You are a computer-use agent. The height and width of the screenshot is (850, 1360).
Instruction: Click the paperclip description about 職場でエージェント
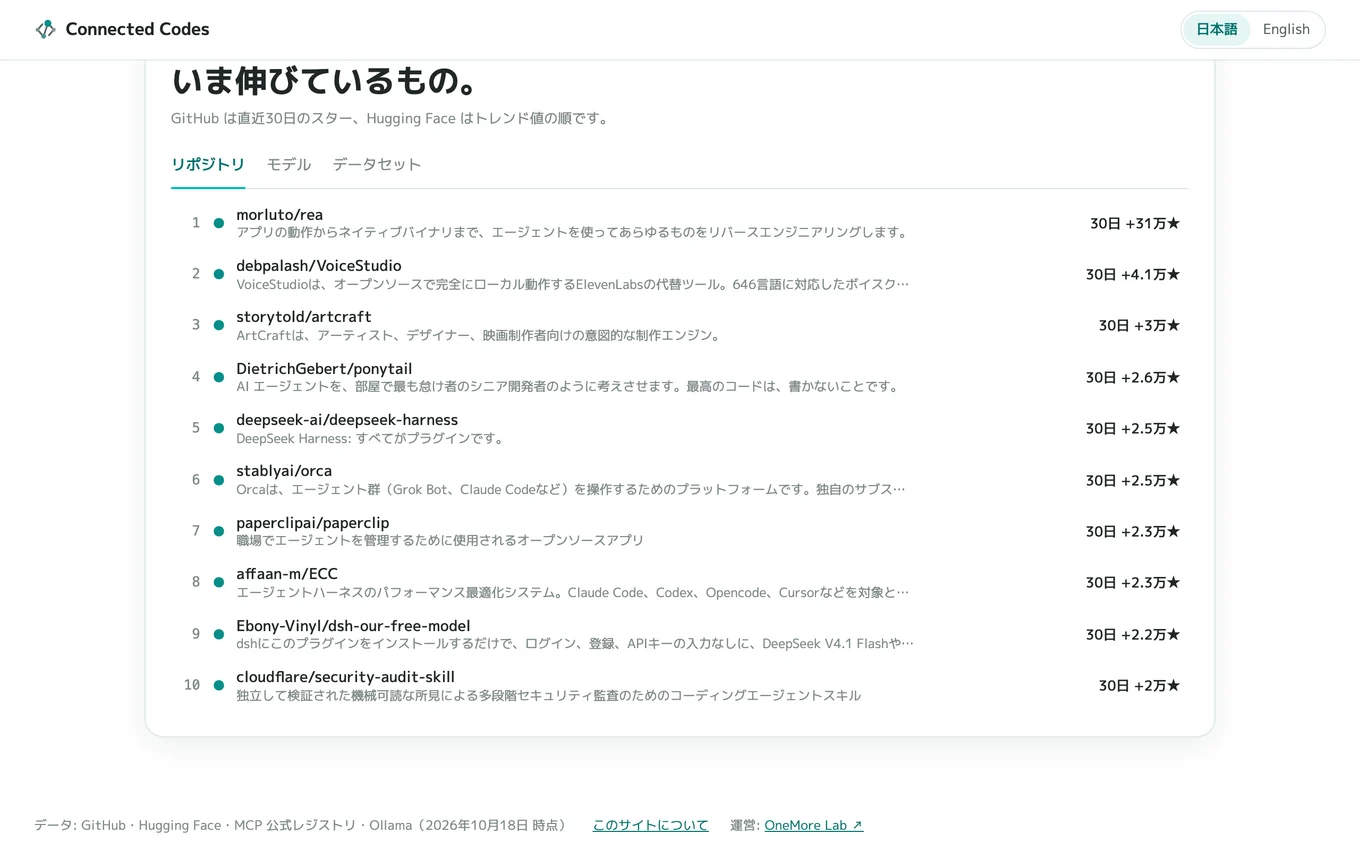440,540
